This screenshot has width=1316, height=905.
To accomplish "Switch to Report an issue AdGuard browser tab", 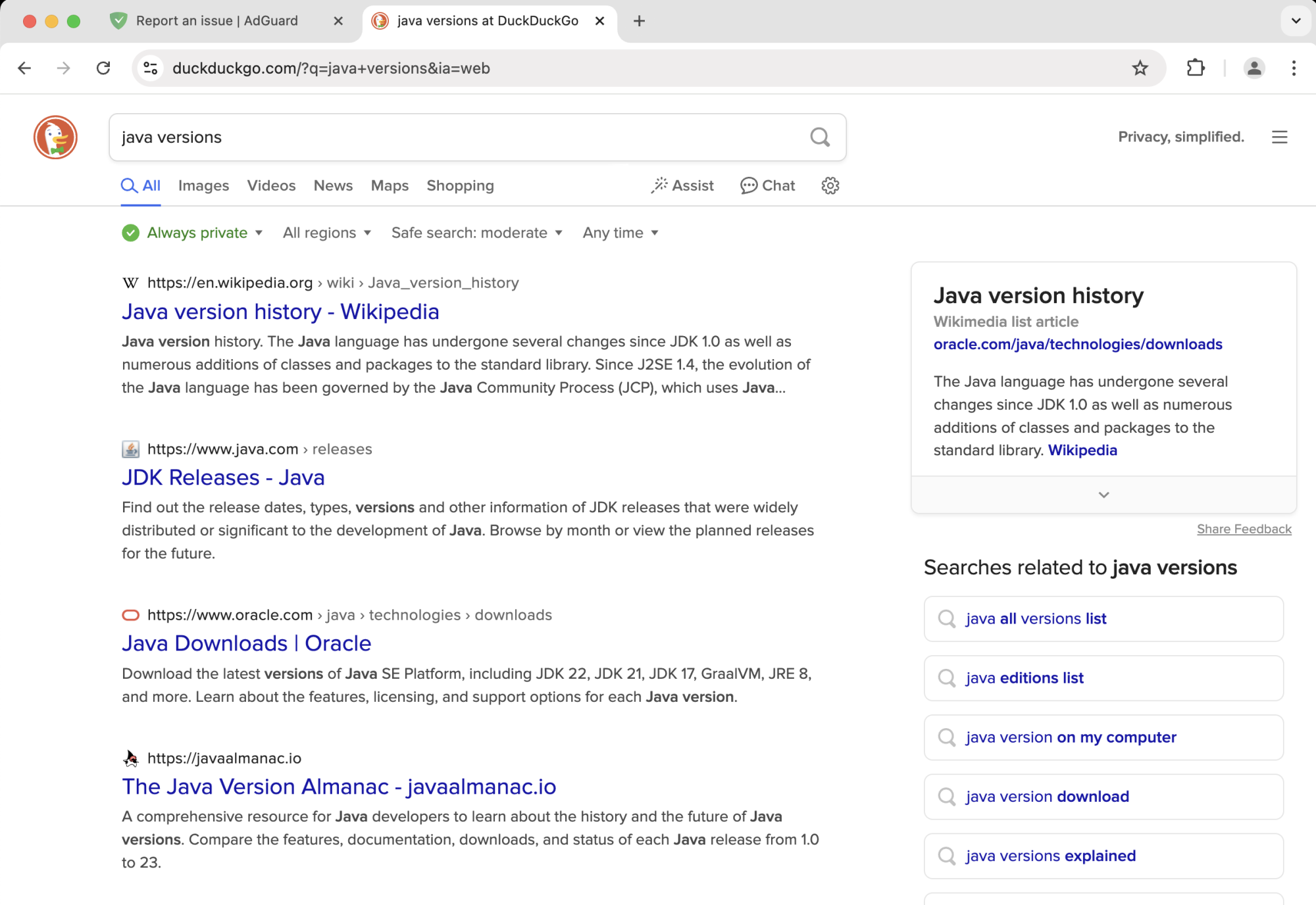I will [227, 21].
